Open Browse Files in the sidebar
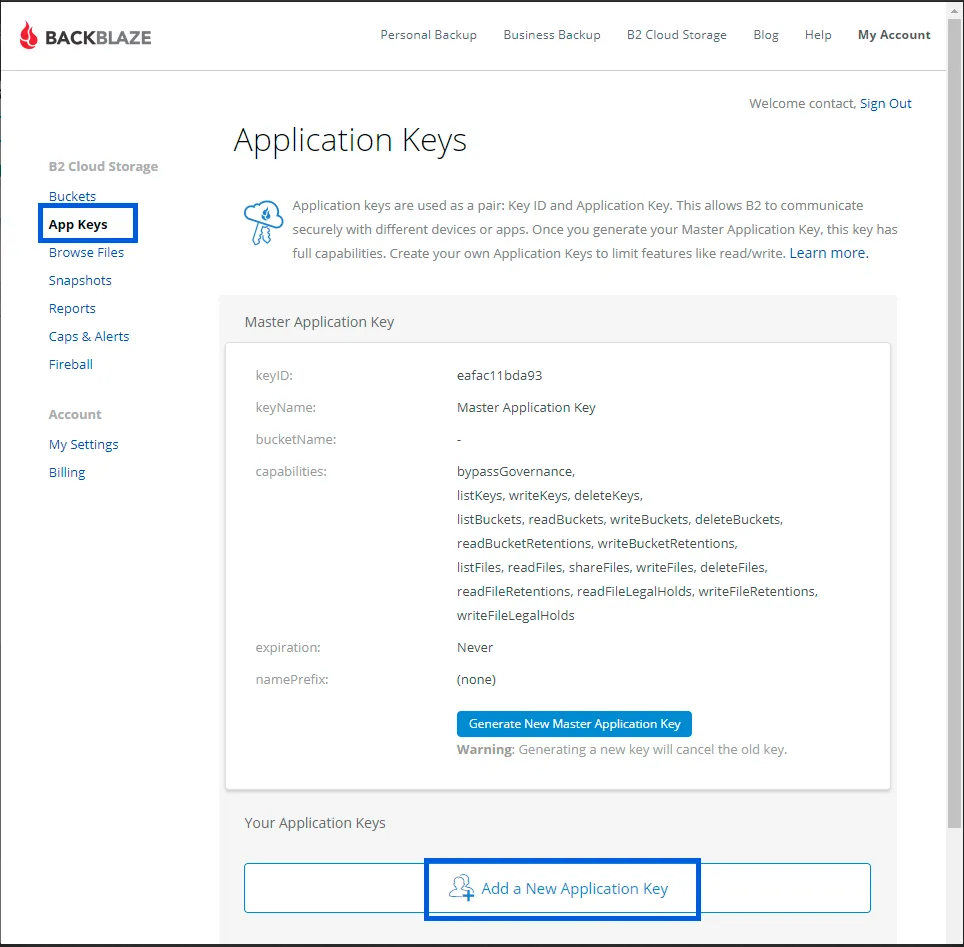The image size is (964, 947). (86, 253)
